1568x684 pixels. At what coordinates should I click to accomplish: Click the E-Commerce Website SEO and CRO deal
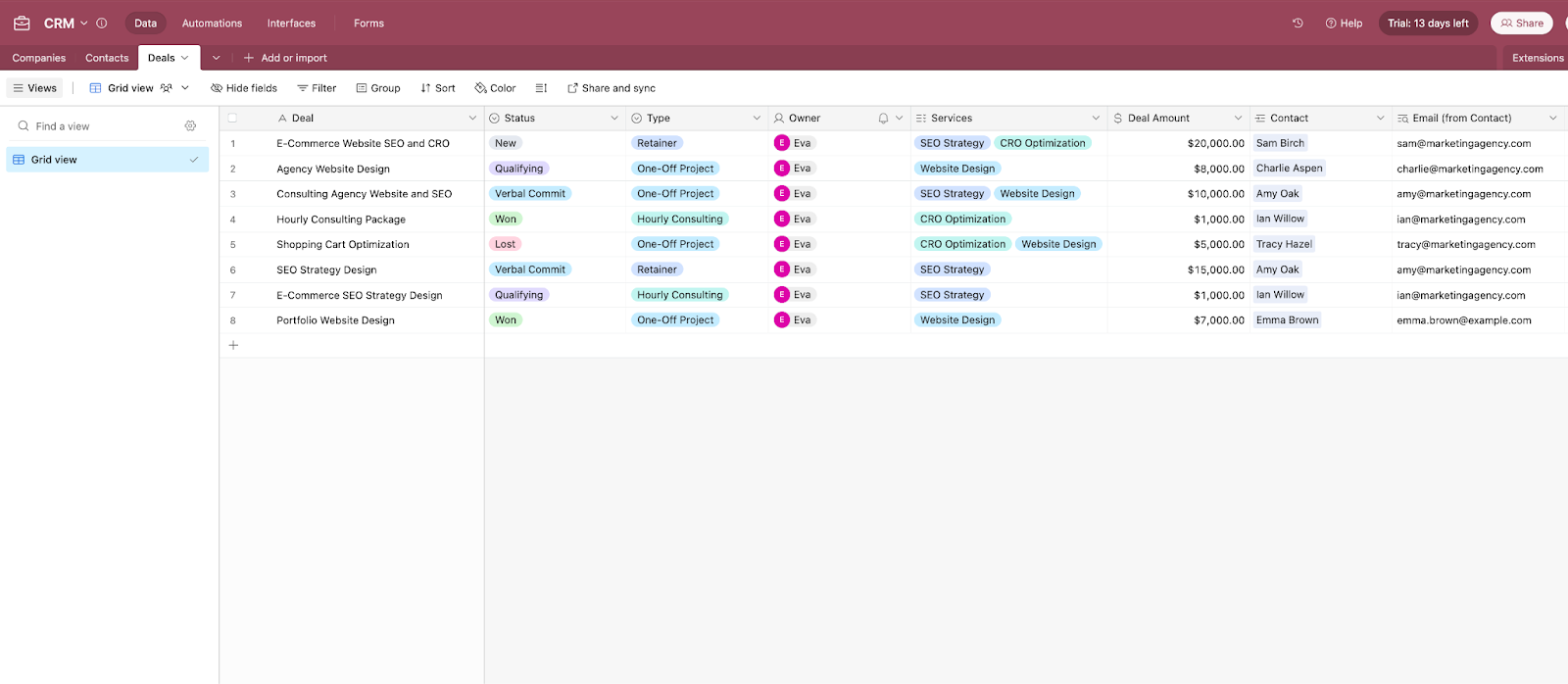click(363, 143)
